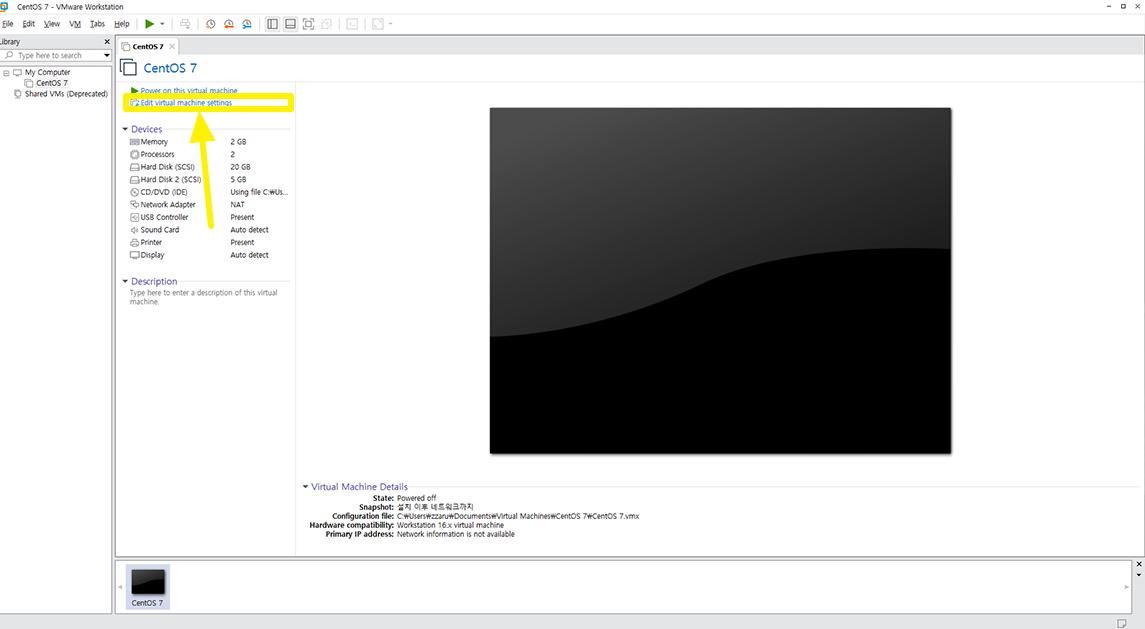Click the USB Controller device icon
This screenshot has width=1145, height=629.
point(134,218)
